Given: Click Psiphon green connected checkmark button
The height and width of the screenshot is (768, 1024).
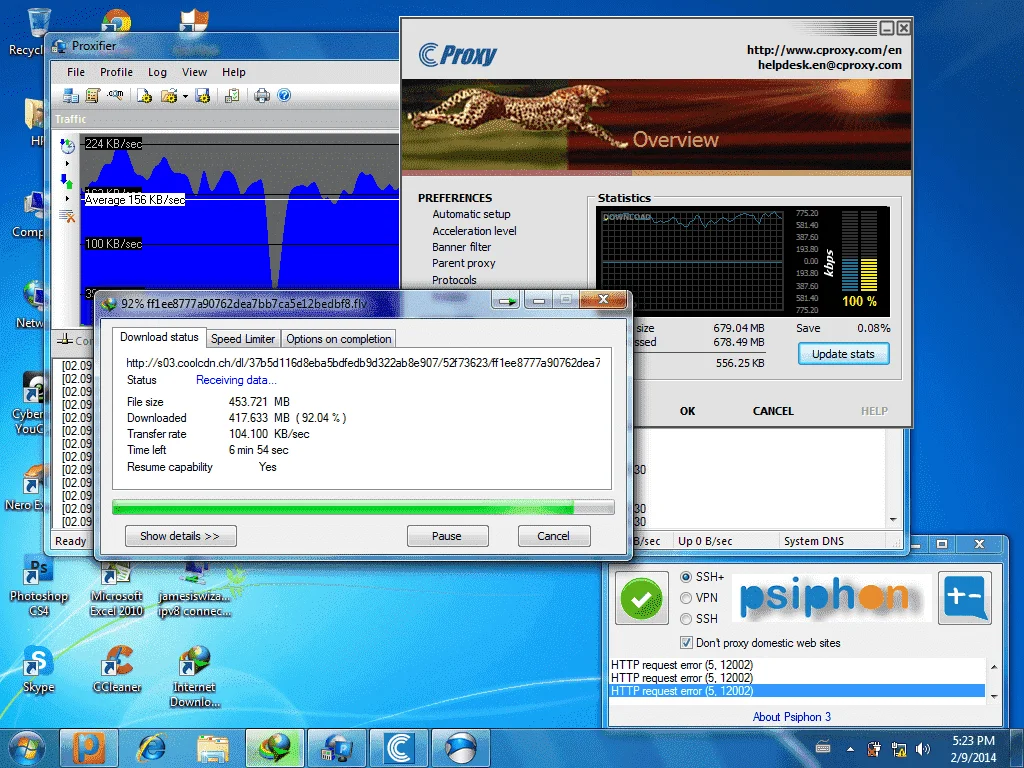Looking at the screenshot, I should [x=641, y=598].
